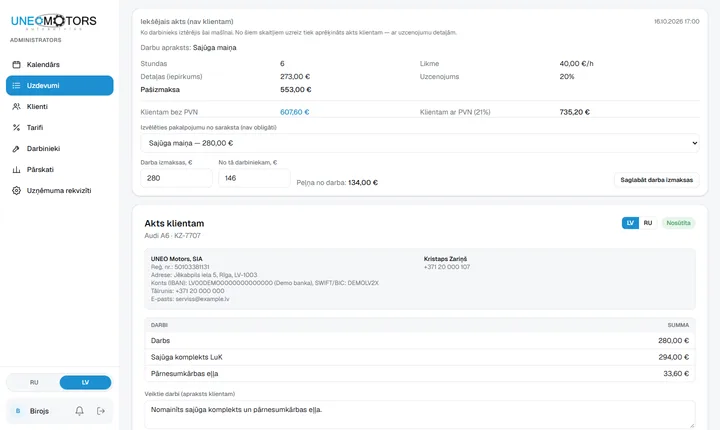Viewport: 720px width, 430px height.
Task: Click the 40,00 €/h rate value
Action: (x=576, y=64)
